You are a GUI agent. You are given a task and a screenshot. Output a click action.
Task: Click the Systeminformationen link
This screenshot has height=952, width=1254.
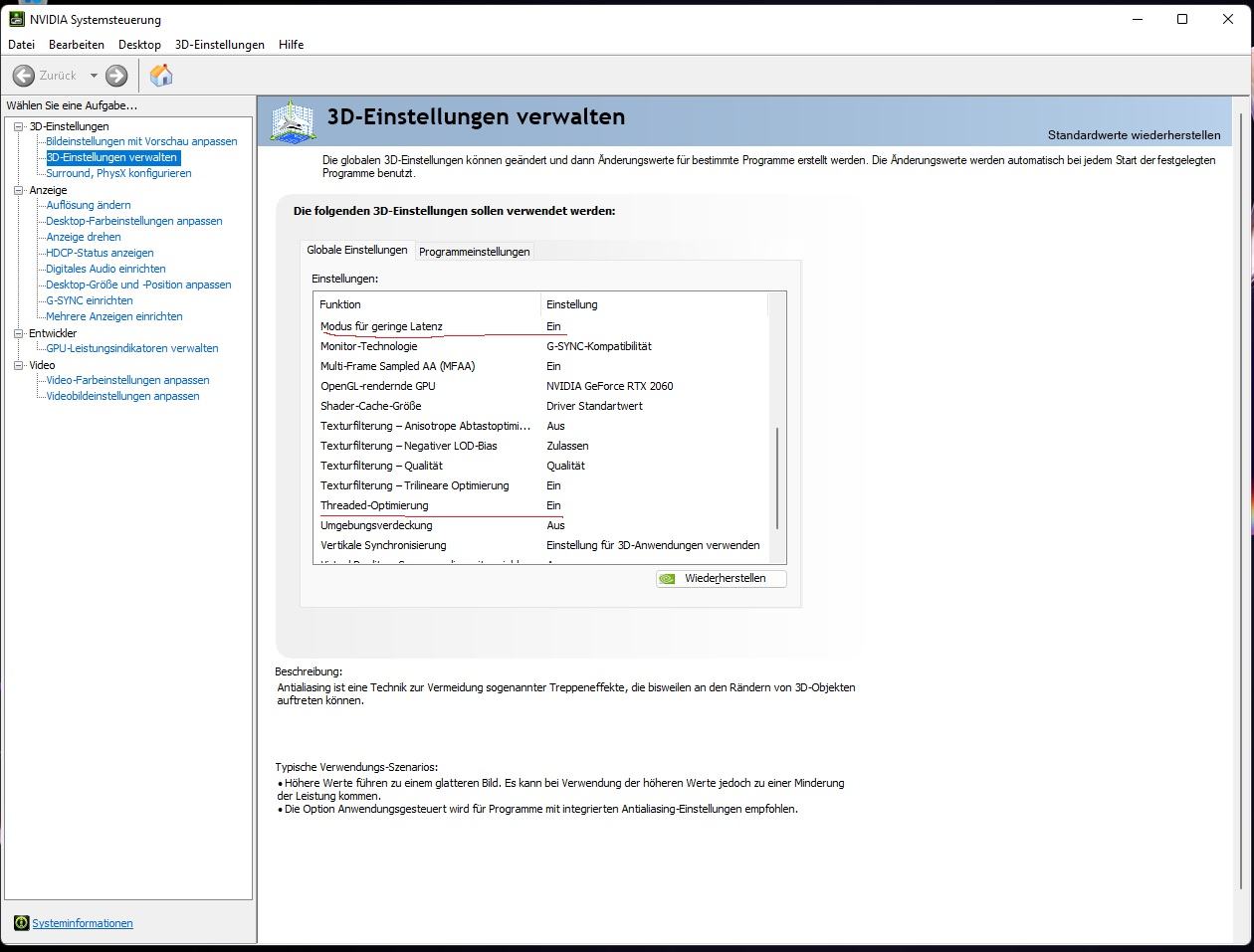tap(83, 923)
